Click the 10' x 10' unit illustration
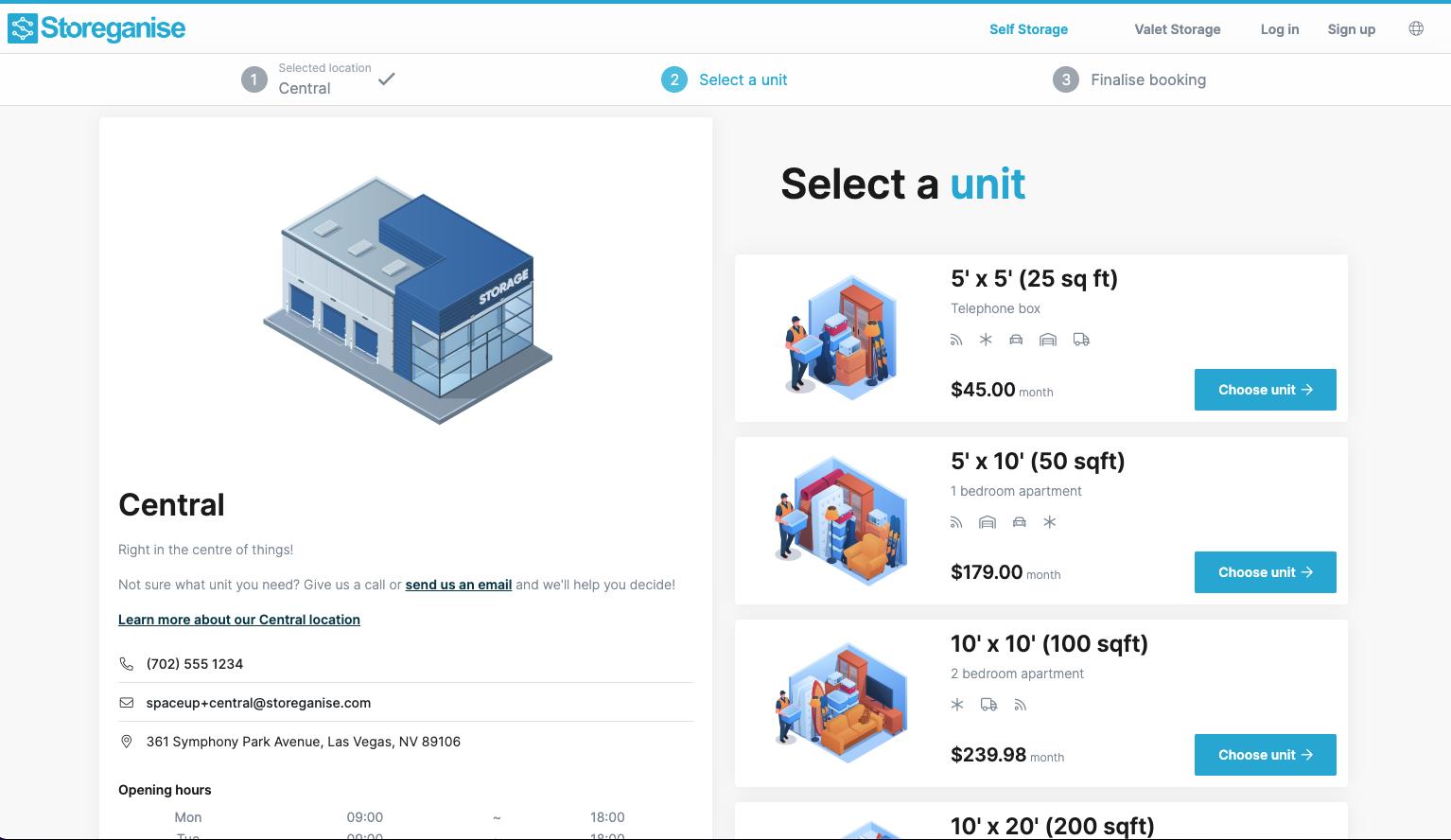 (x=840, y=702)
